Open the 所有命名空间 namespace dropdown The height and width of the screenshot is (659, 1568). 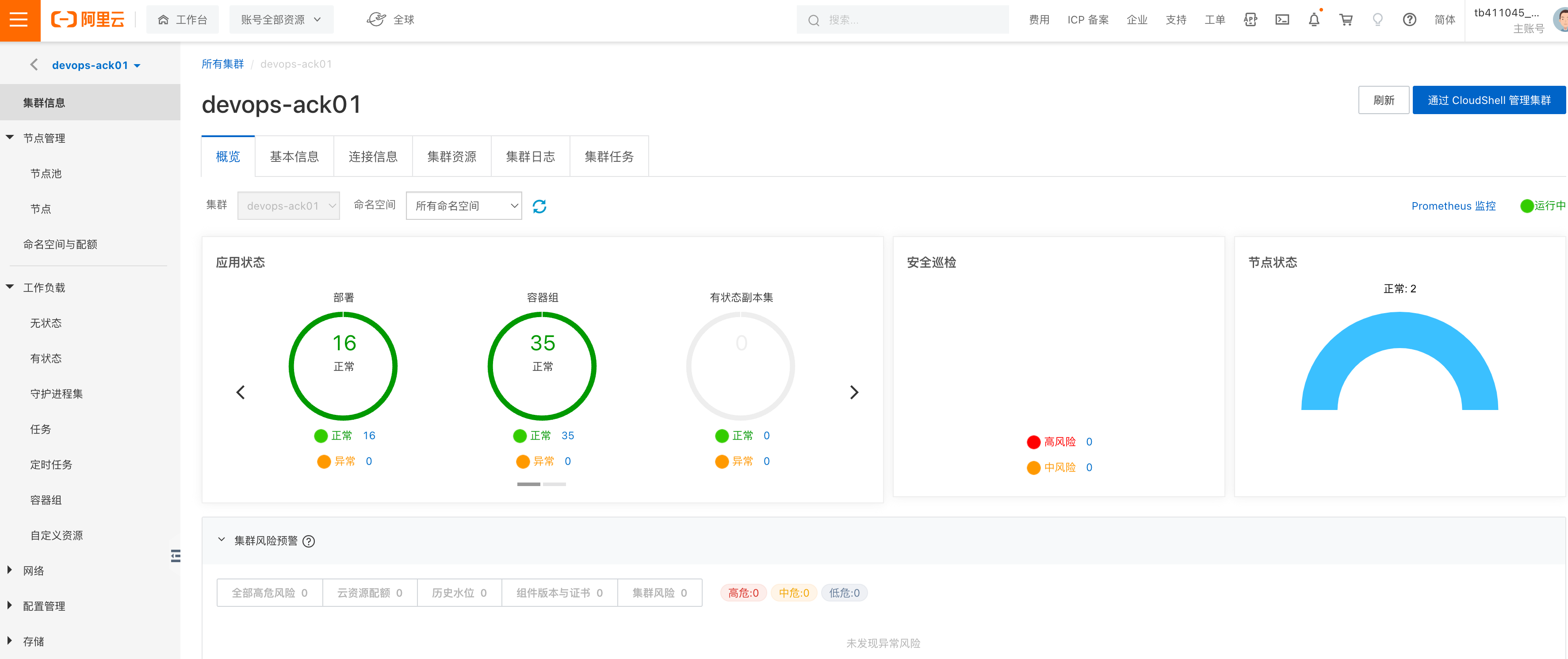point(463,206)
